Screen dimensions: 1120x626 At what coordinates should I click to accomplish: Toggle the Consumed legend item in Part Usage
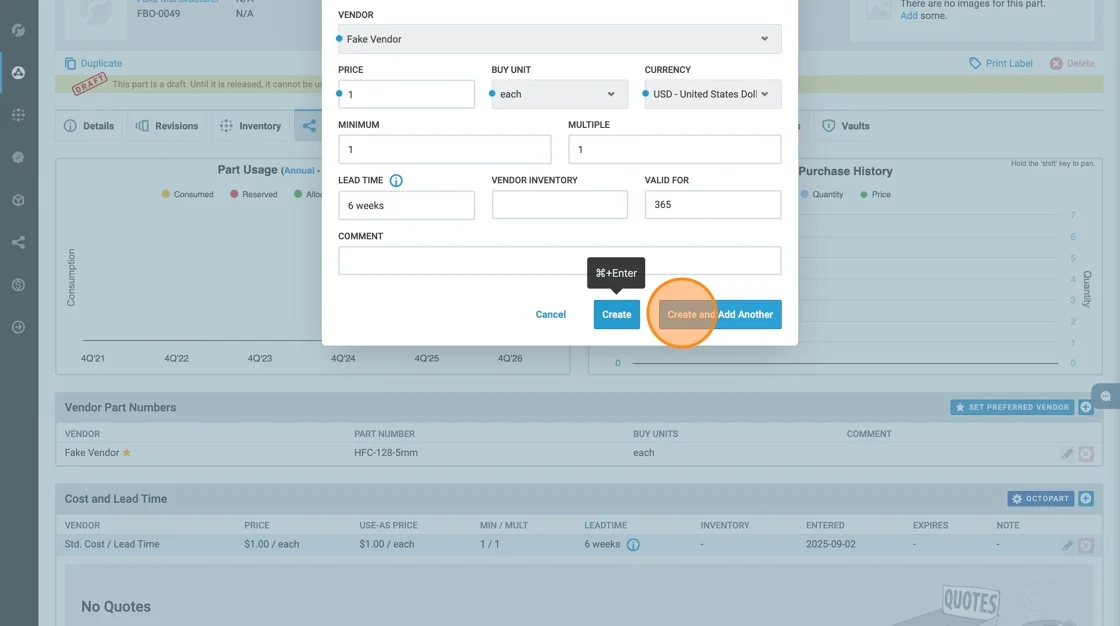coord(187,194)
